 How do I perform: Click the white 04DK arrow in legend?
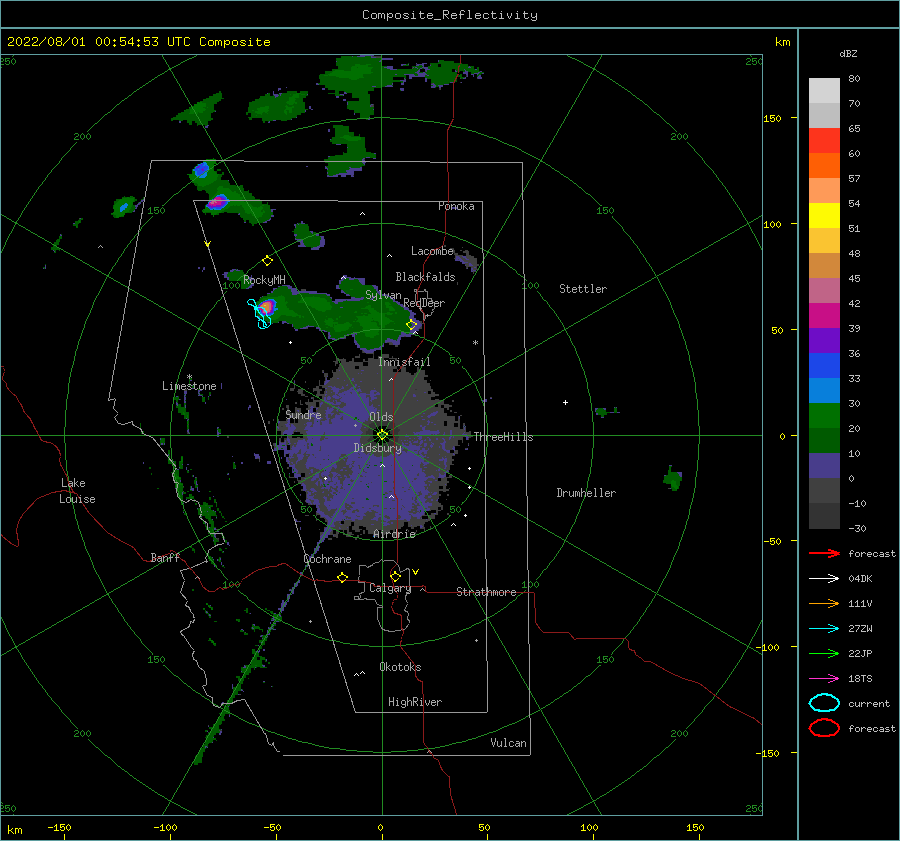(824, 578)
